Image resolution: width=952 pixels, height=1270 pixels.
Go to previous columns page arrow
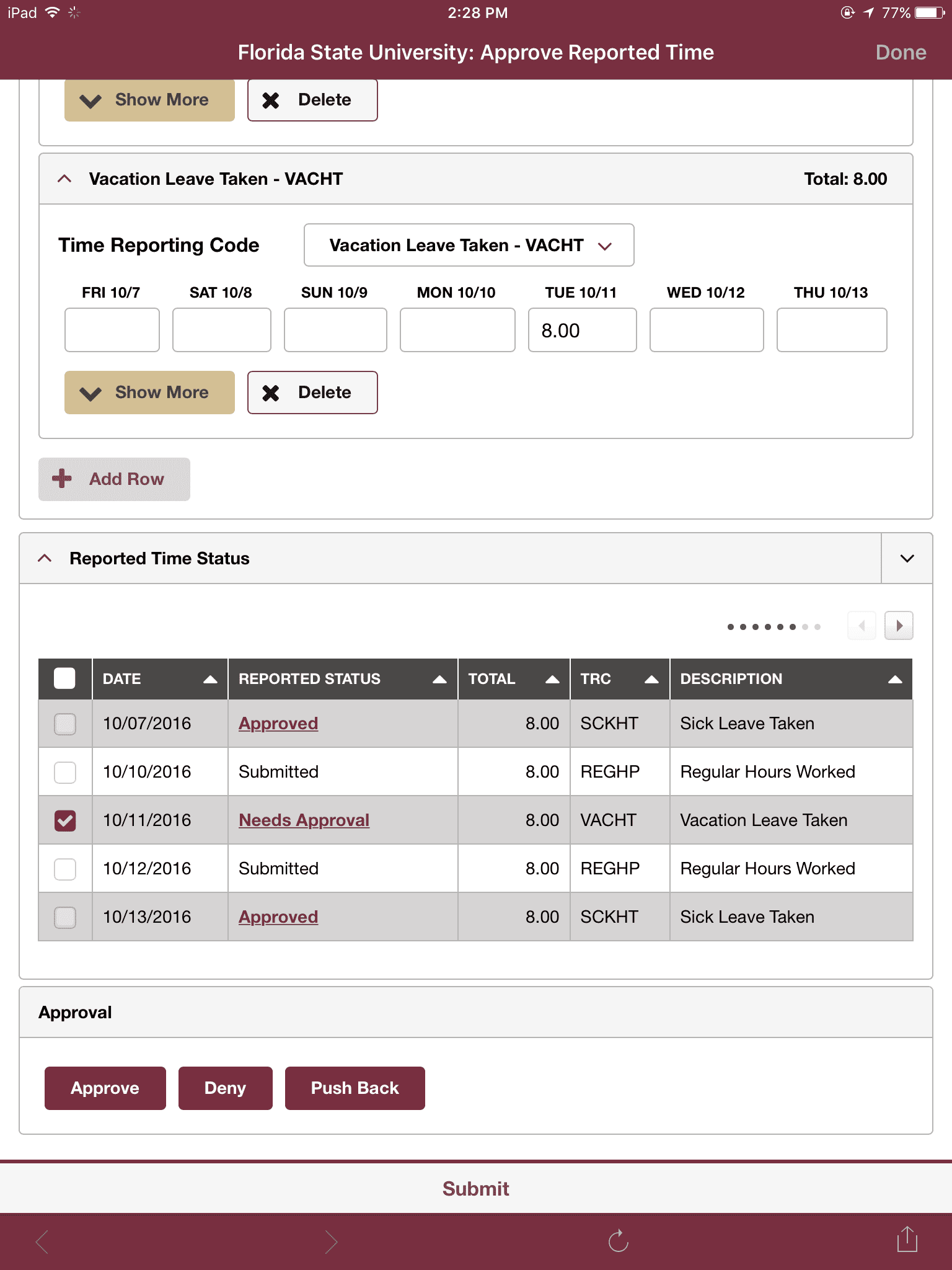tap(862, 626)
